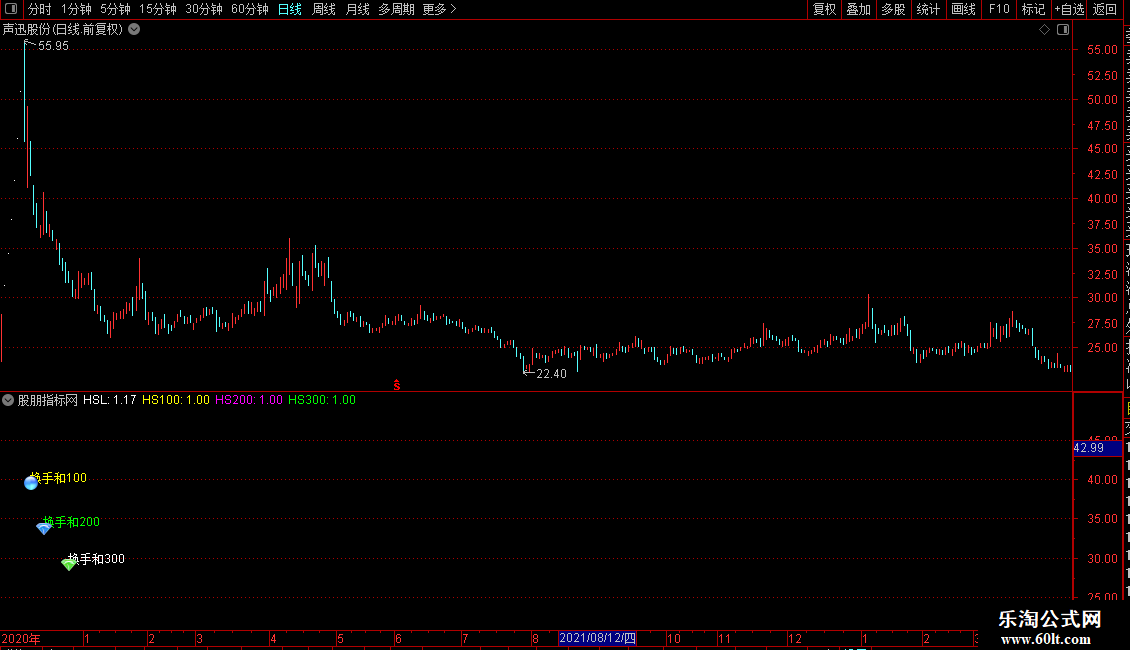
Task: Click the blue diamond 换手和200 marker
Action: (x=43, y=528)
